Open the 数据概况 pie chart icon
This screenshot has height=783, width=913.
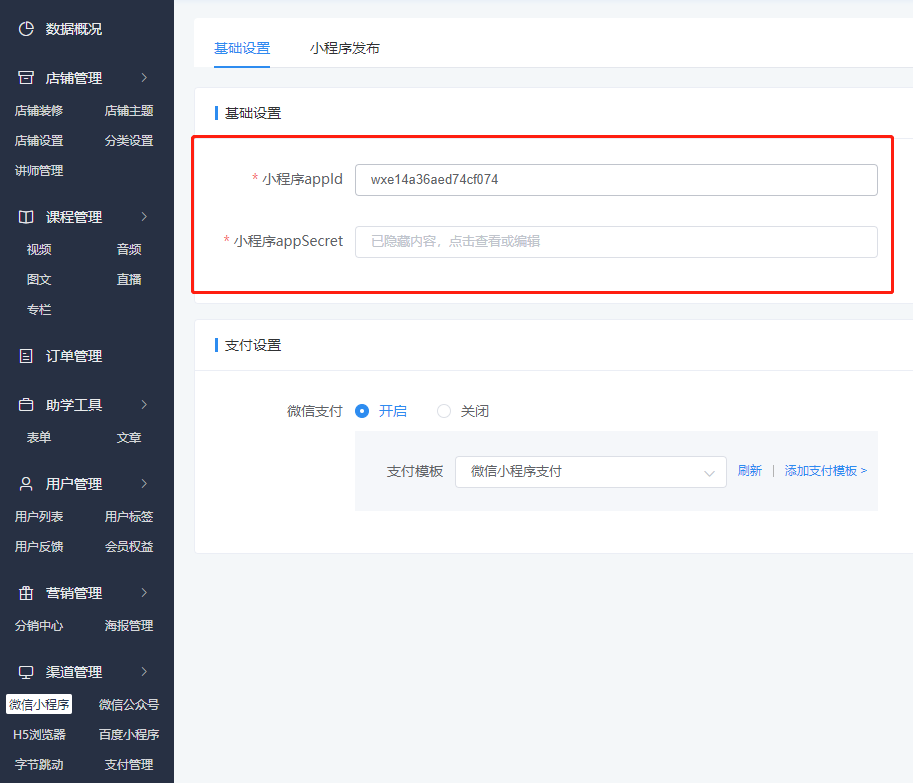26,29
